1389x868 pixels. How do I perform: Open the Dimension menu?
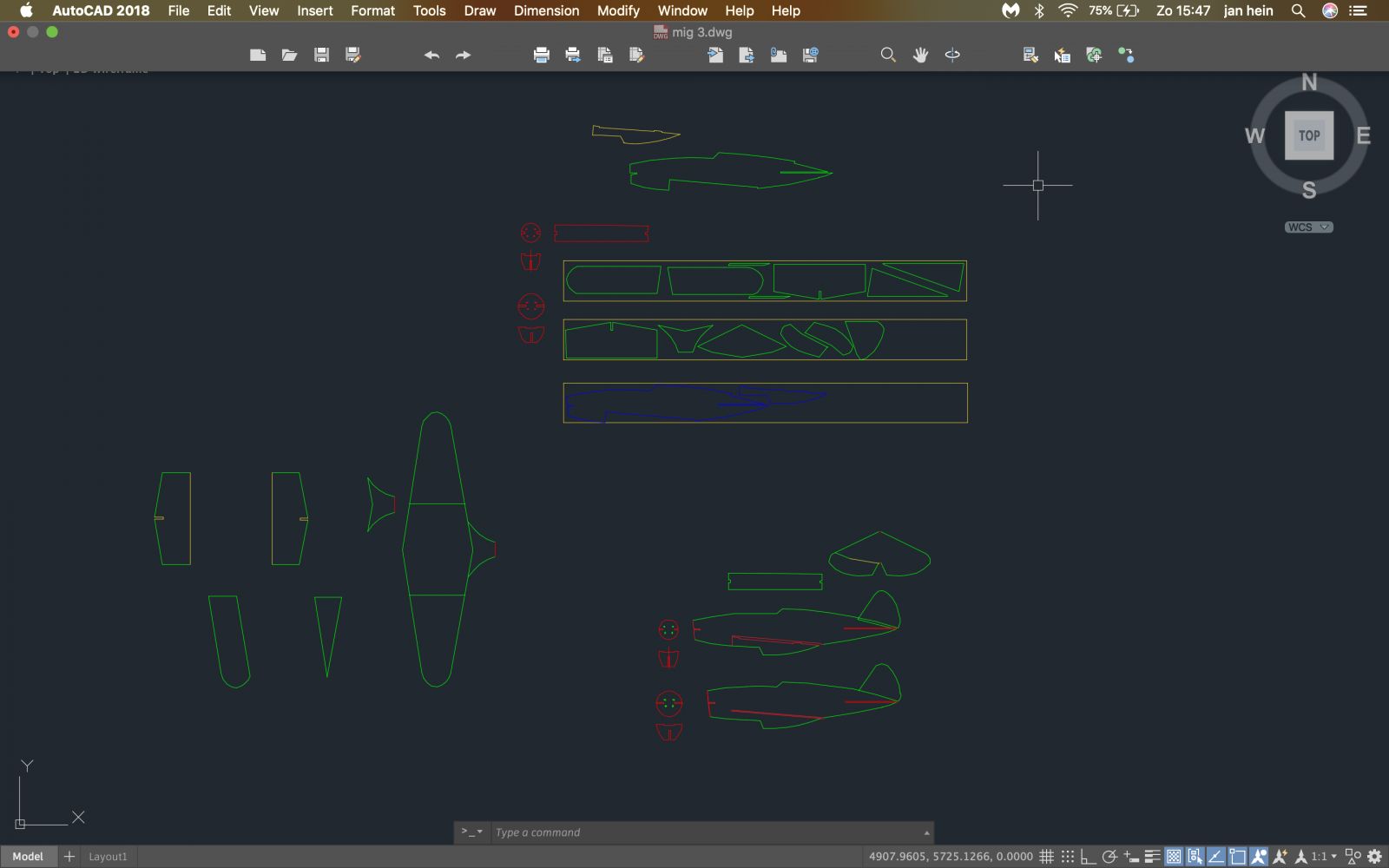(x=546, y=10)
